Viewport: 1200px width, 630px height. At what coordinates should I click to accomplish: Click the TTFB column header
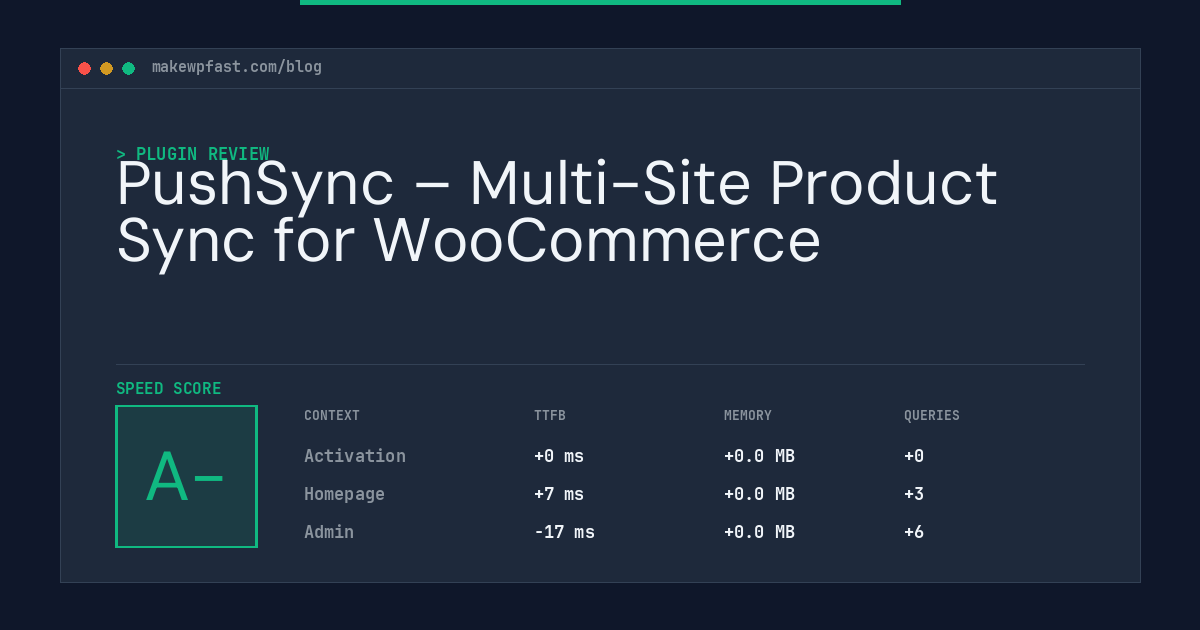(x=550, y=416)
